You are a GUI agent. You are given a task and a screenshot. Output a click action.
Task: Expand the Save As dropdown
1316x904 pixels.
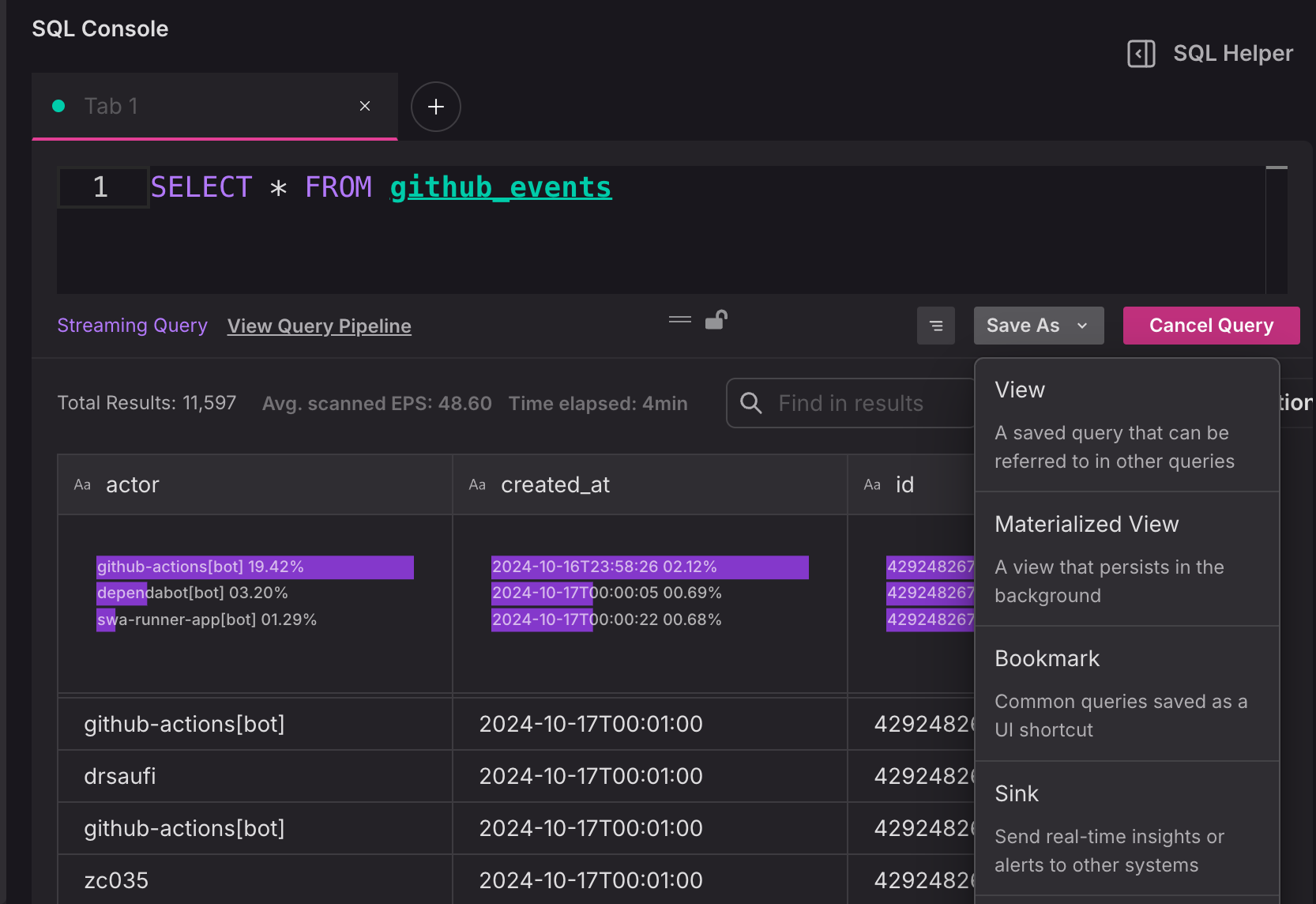pos(1038,326)
